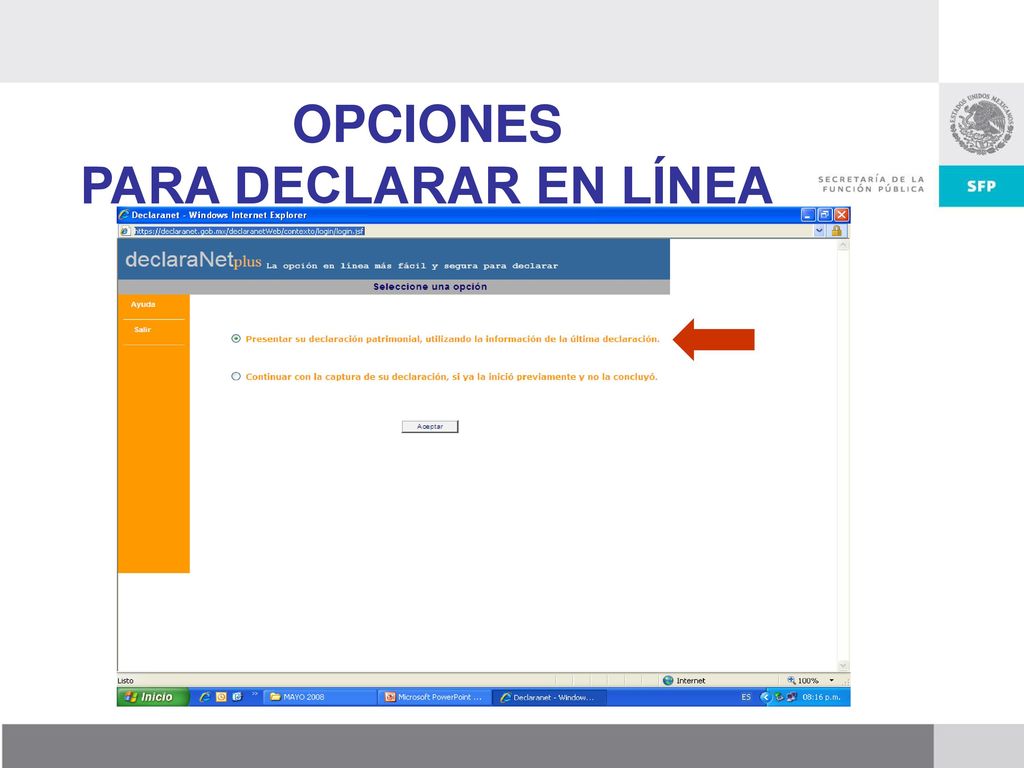Click the 'La opción en línea más fácil' tagline
Image resolution: width=1024 pixels, height=768 pixels.
[x=412, y=266]
